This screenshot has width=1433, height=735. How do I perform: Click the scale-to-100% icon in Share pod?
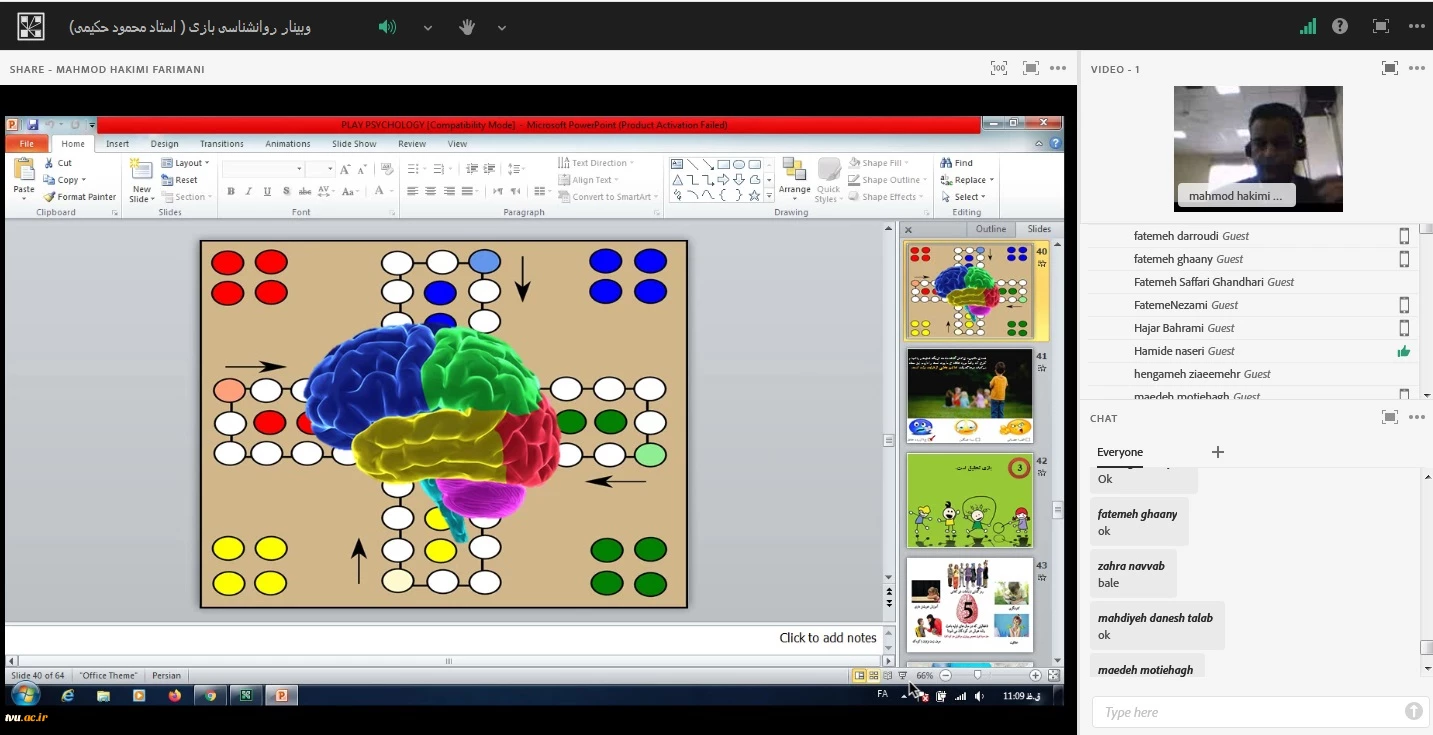(x=998, y=68)
